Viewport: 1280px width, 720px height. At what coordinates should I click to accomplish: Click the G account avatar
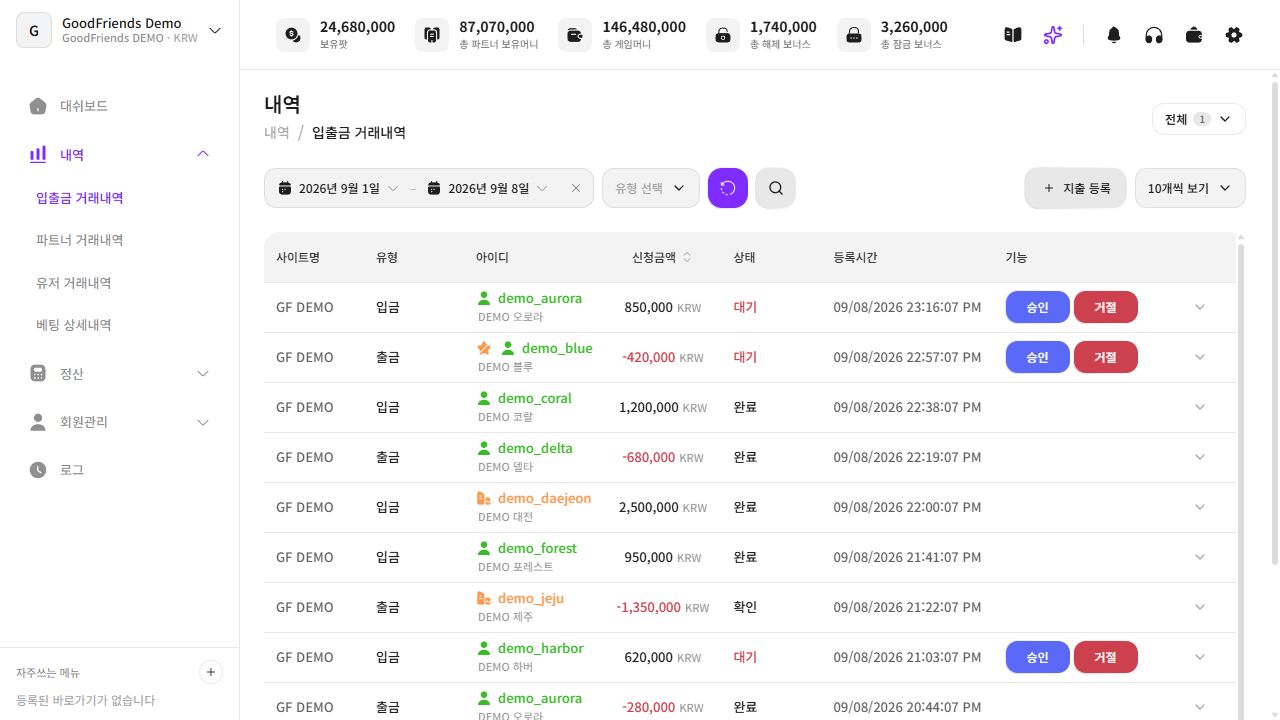click(34, 31)
